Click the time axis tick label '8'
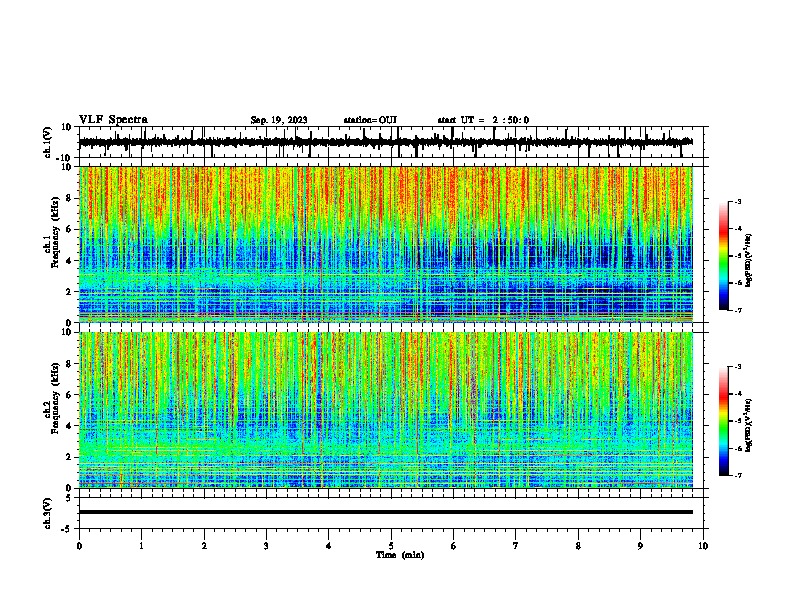 pyautogui.click(x=578, y=546)
